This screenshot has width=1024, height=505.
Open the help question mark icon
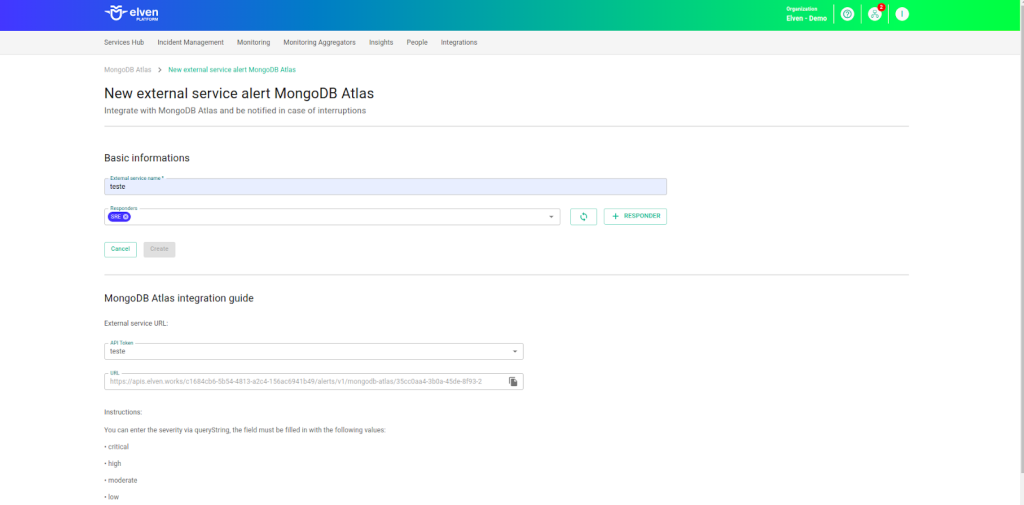coord(848,14)
